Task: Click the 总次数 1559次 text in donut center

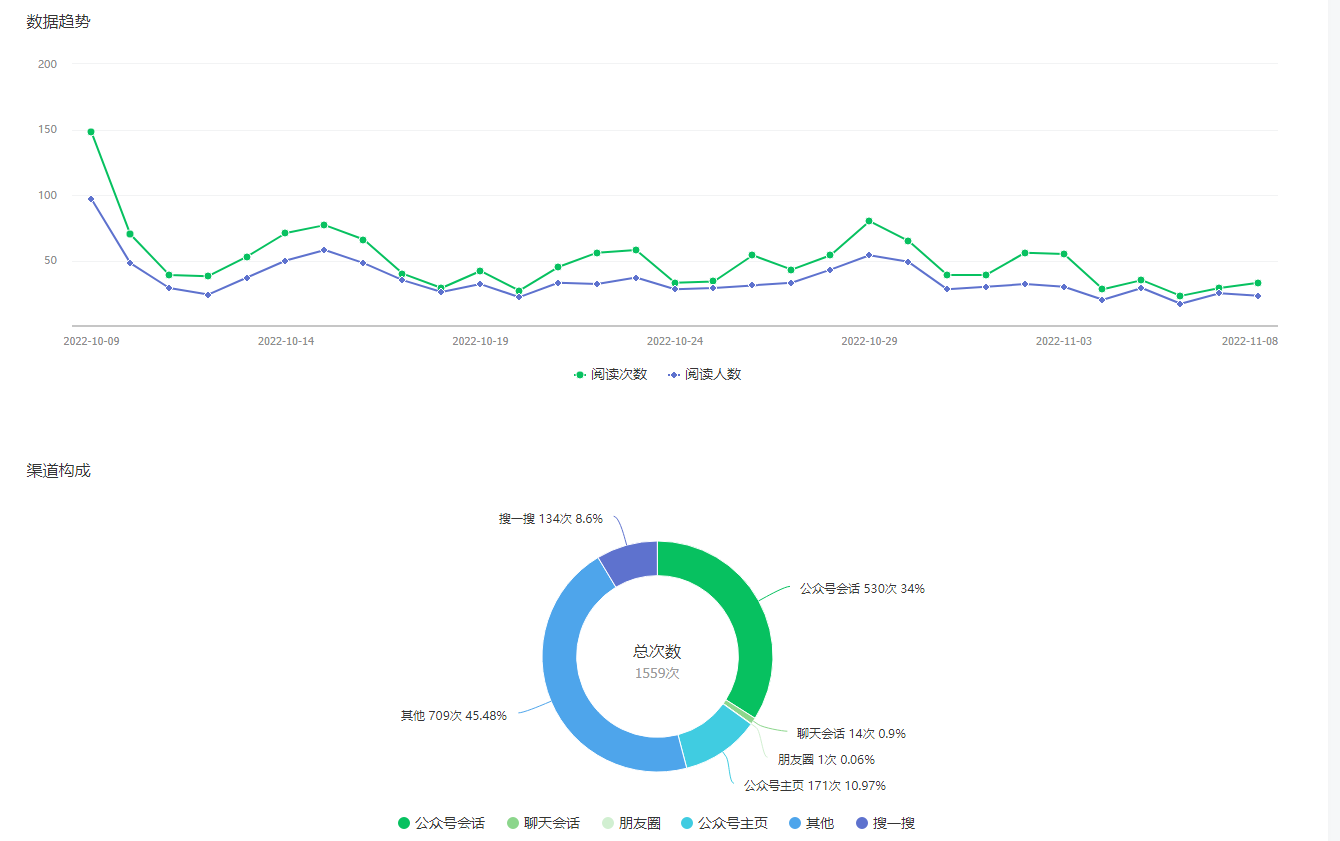Action: click(x=657, y=662)
